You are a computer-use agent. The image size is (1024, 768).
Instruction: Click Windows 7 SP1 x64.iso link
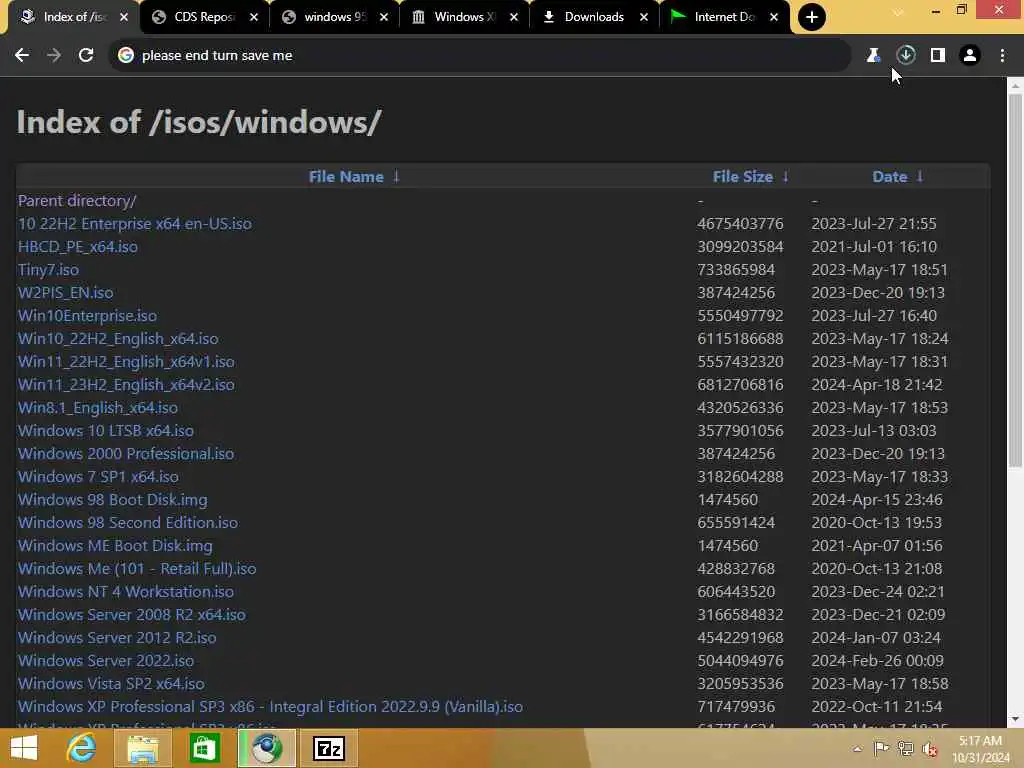(x=98, y=476)
